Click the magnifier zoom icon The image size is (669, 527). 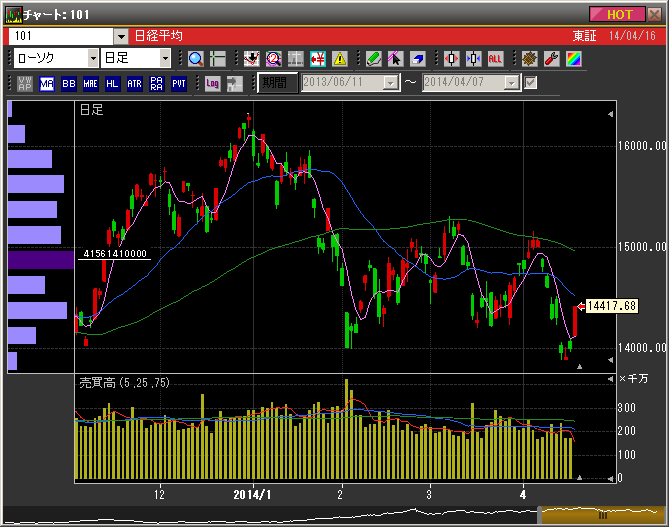coord(195,59)
